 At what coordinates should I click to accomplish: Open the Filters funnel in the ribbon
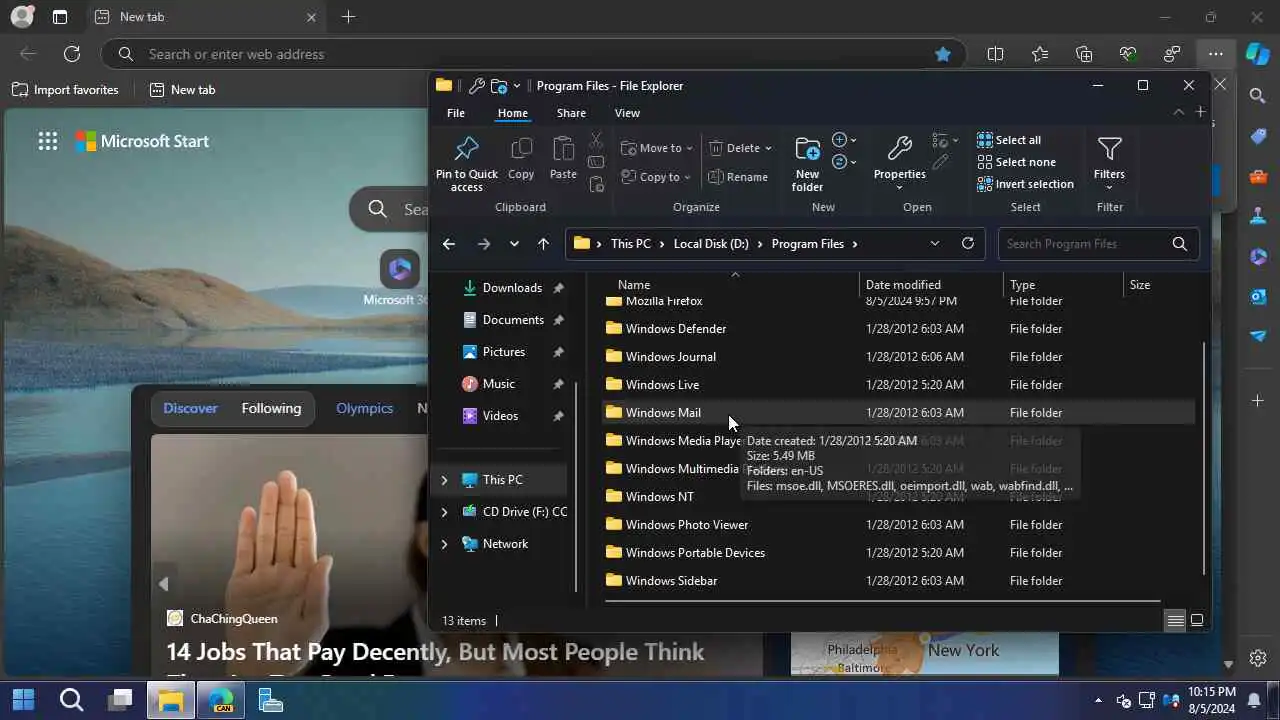(x=1109, y=162)
